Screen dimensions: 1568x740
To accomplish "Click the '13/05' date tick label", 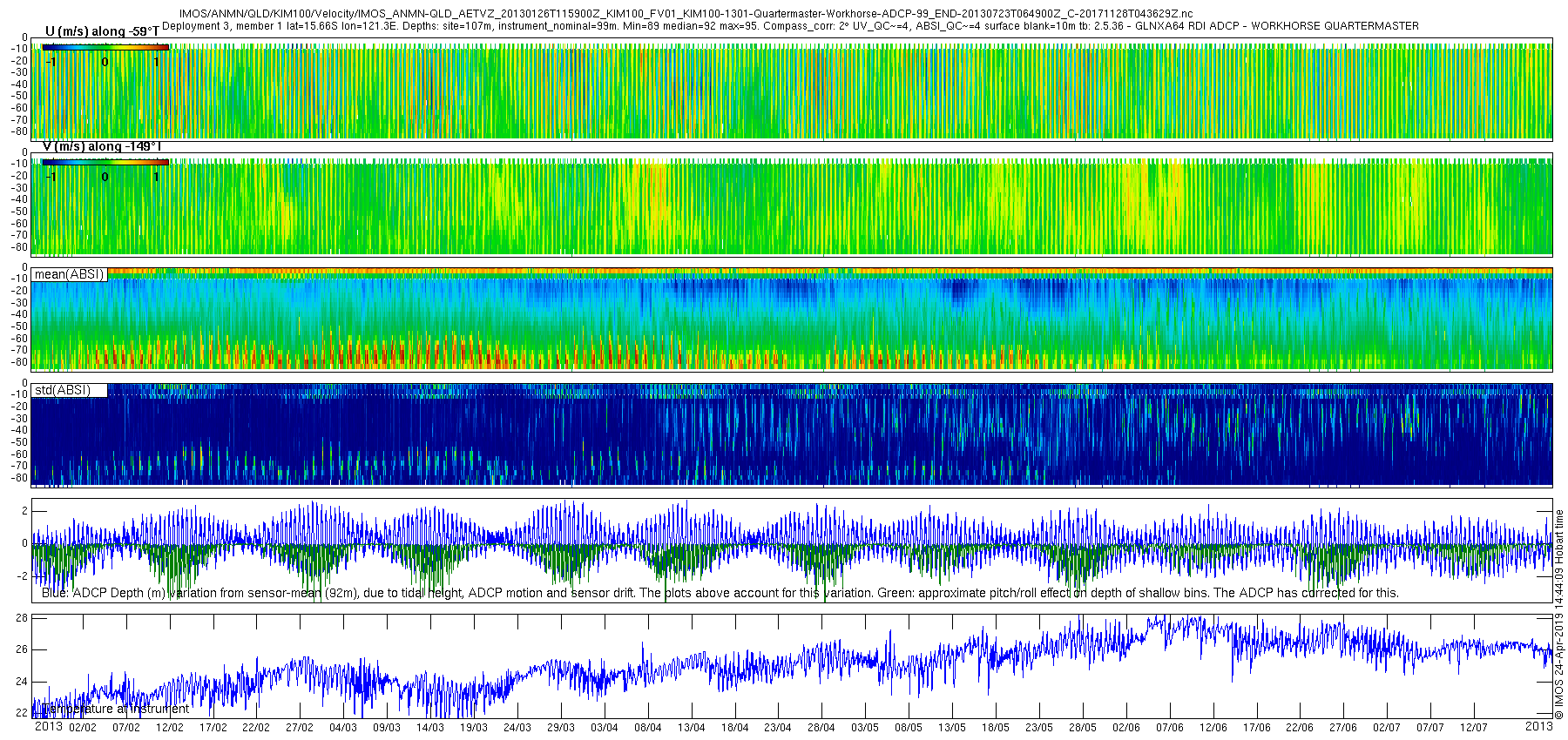I will 952,728.
